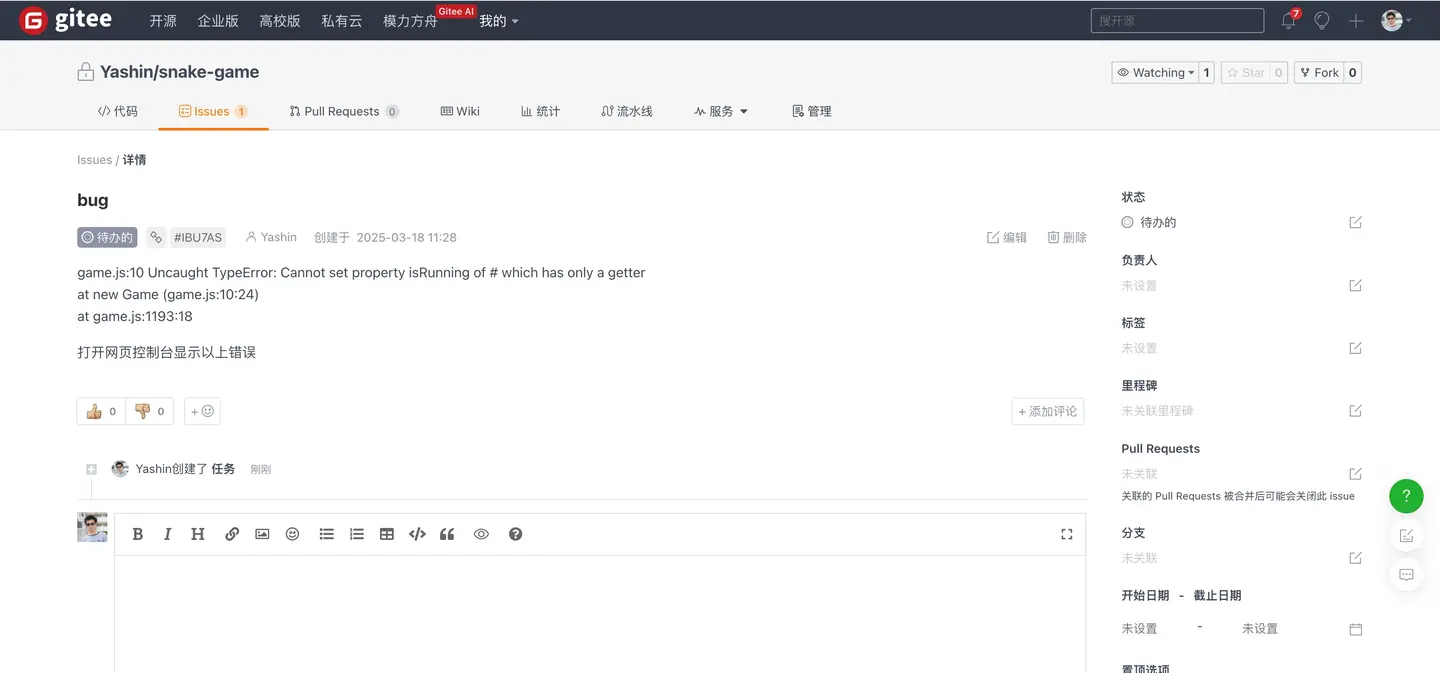Click the 编辑 button to edit the issue
Screen dimensions: 1440x673
[x=1006, y=237]
